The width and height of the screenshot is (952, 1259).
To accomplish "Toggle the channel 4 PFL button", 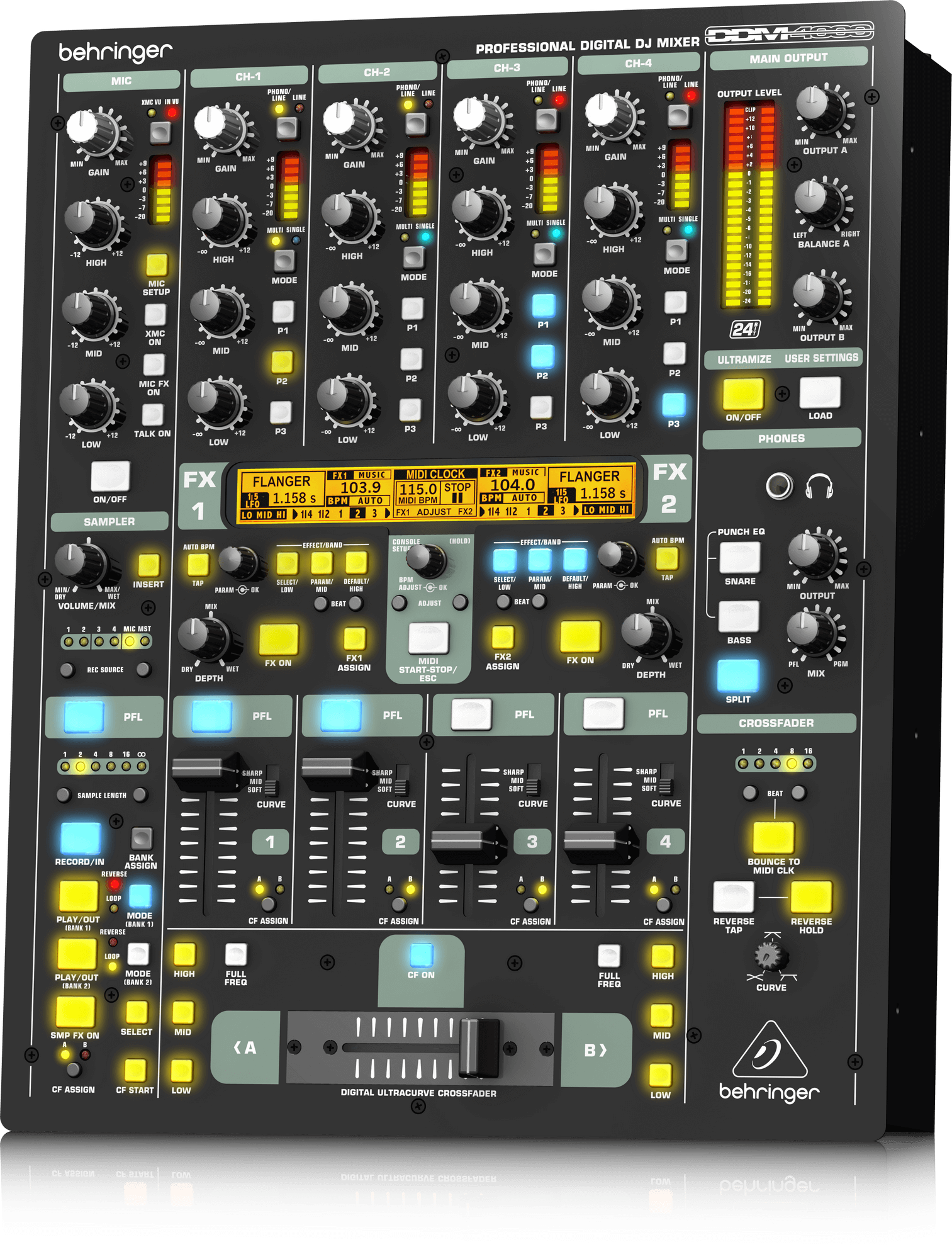I will pos(603,713).
